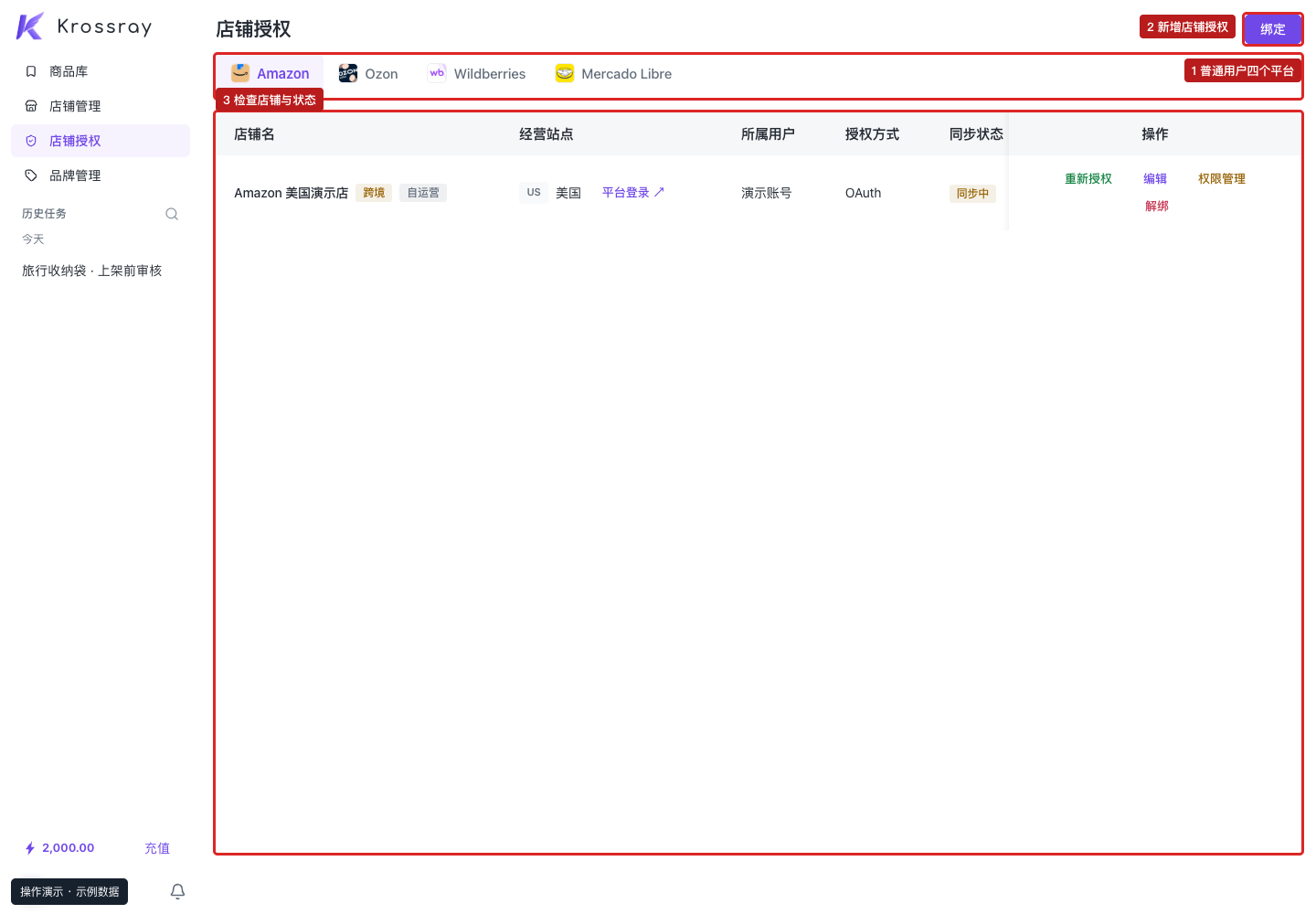Image resolution: width=1316 pixels, height=914 pixels.
Task: Switch to the Wildberries tab
Action: point(477,74)
